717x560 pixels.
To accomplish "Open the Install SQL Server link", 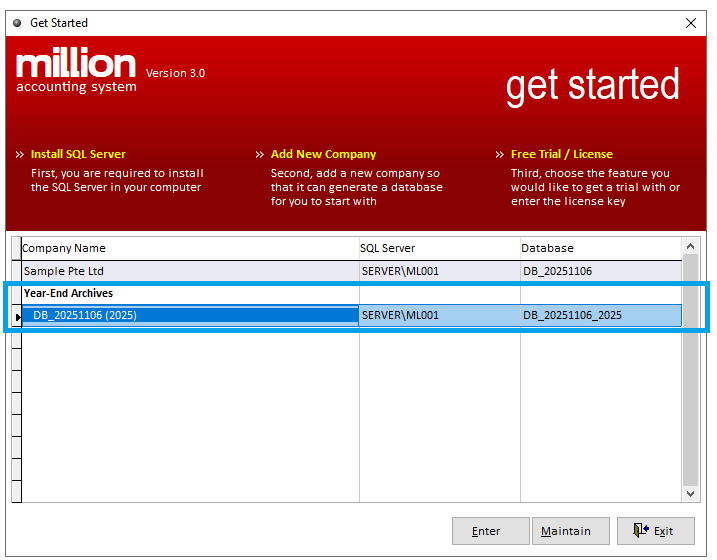I will [x=78, y=154].
